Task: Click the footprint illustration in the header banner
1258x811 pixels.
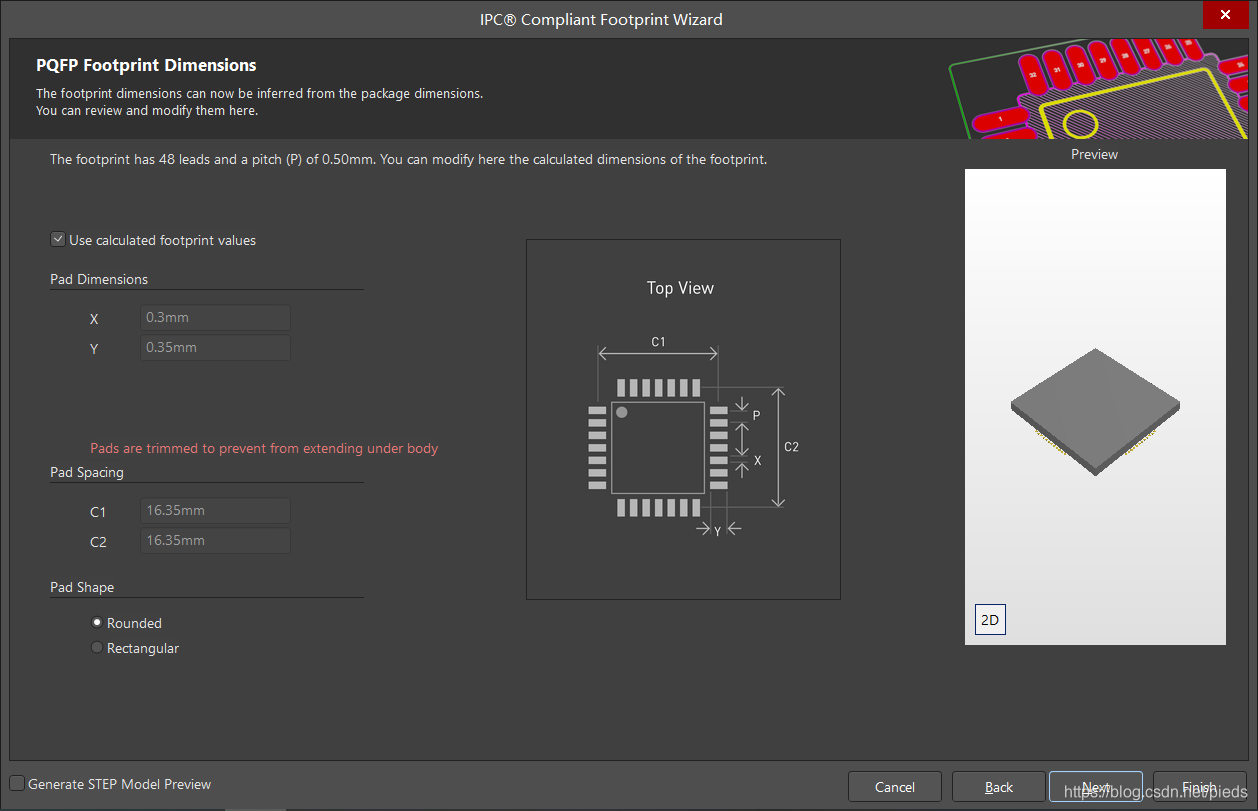Action: [x=1098, y=89]
